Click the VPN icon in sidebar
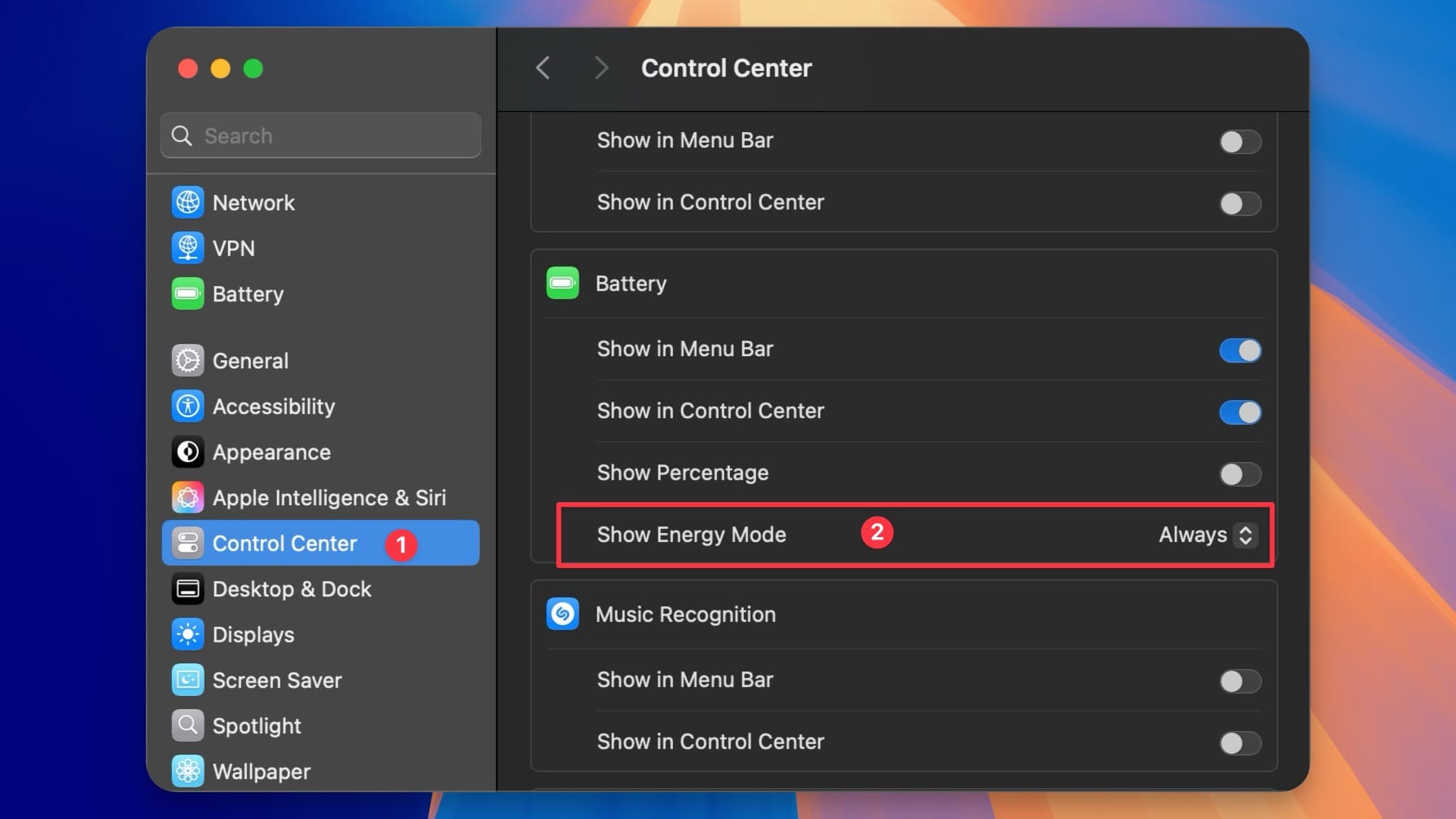Image resolution: width=1456 pixels, height=819 pixels. 188,248
